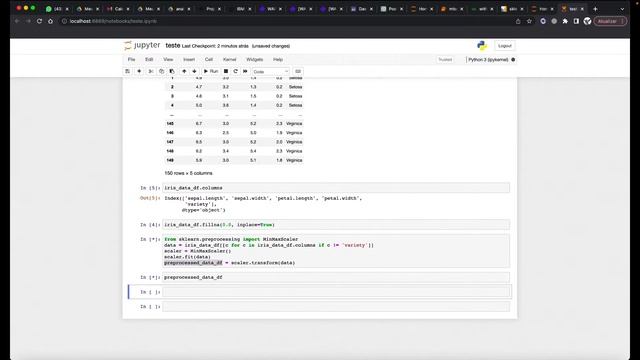This screenshot has width=640, height=360.
Task: Click the Trusted notebook indicator
Action: 445,60
